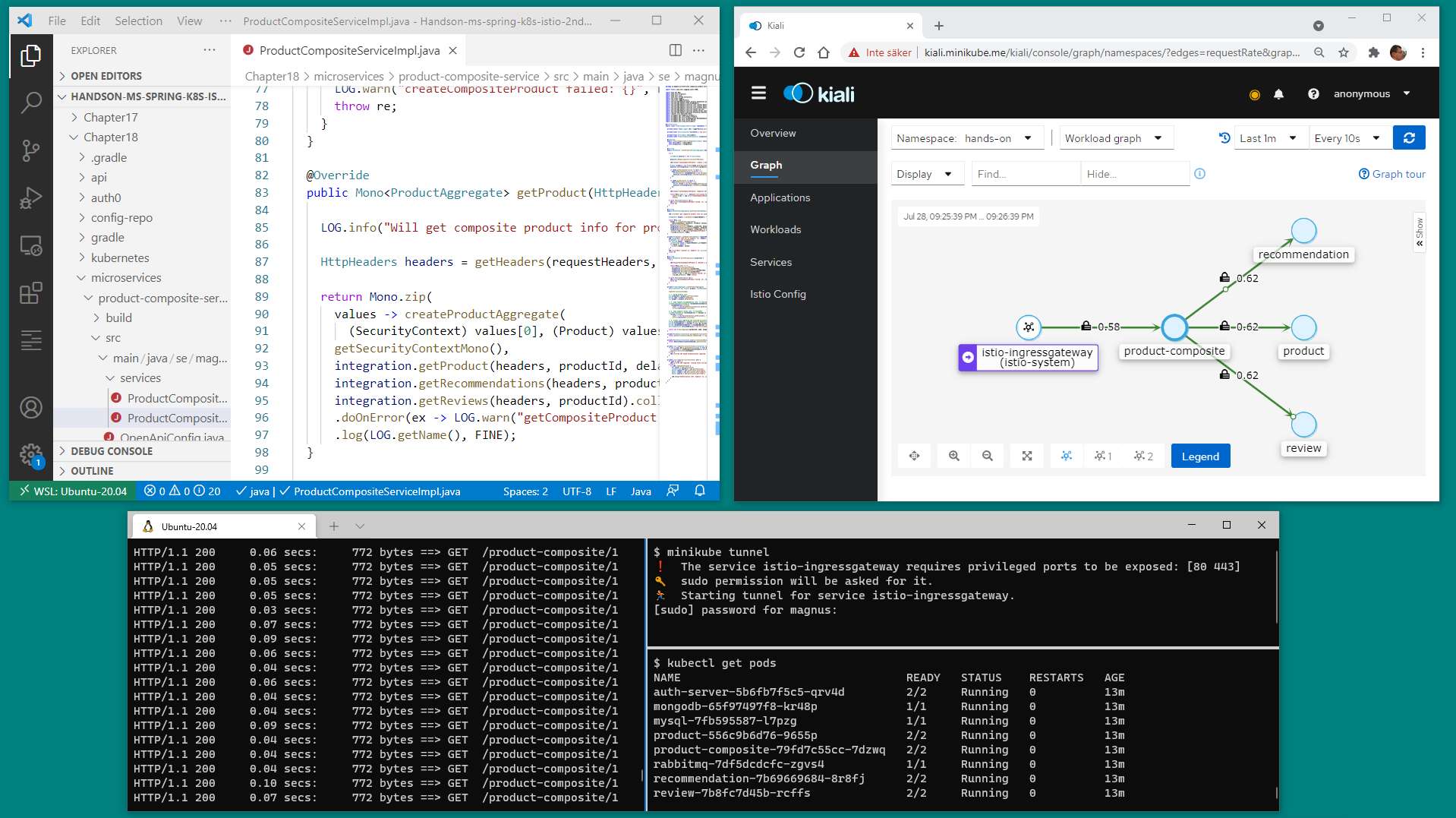Open Chrome extensions puzzle icon
This screenshot has height=818, width=1456.
click(x=1373, y=52)
